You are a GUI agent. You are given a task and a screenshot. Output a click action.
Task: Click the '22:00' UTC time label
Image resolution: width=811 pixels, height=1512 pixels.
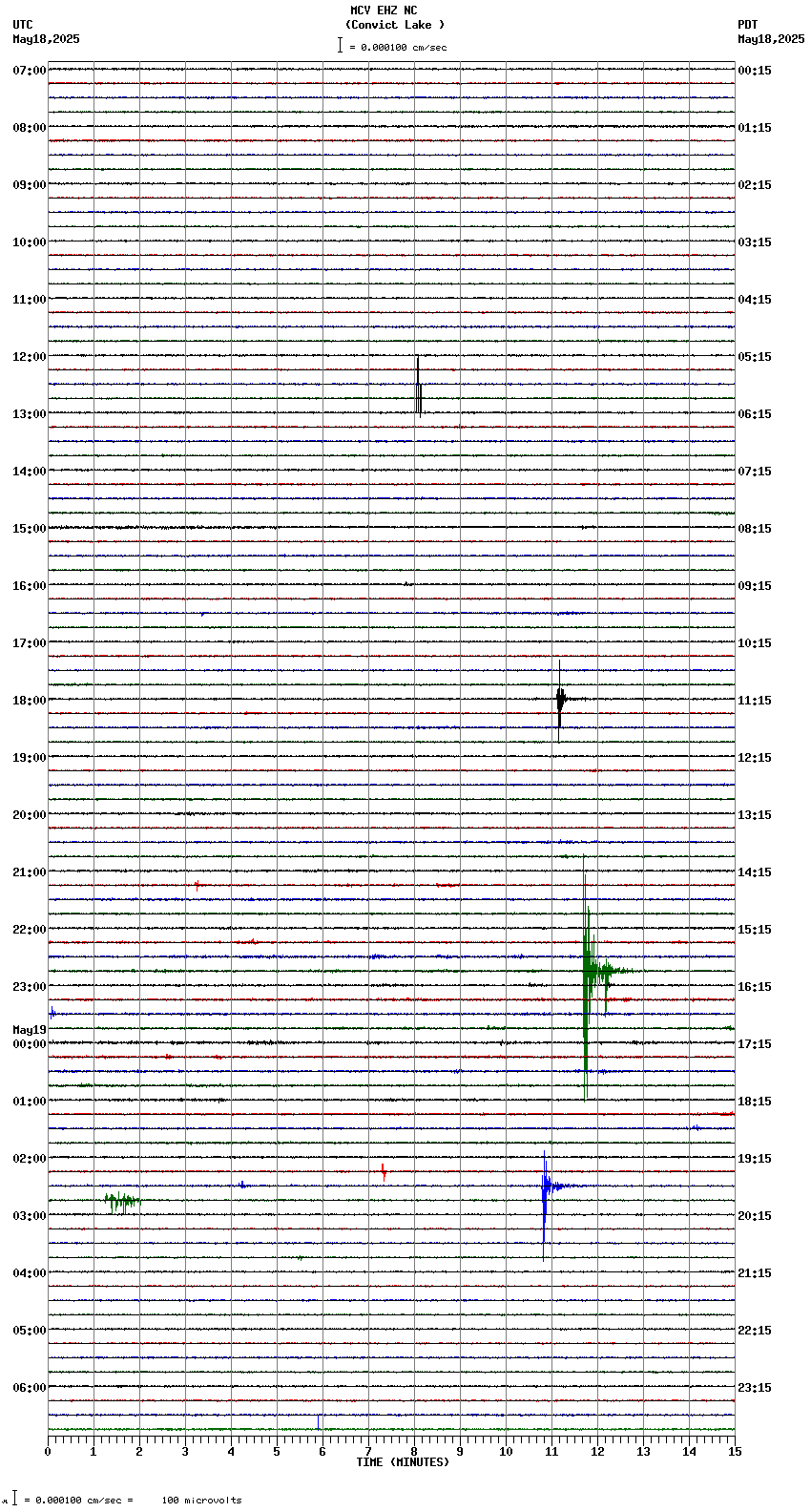[x=30, y=930]
